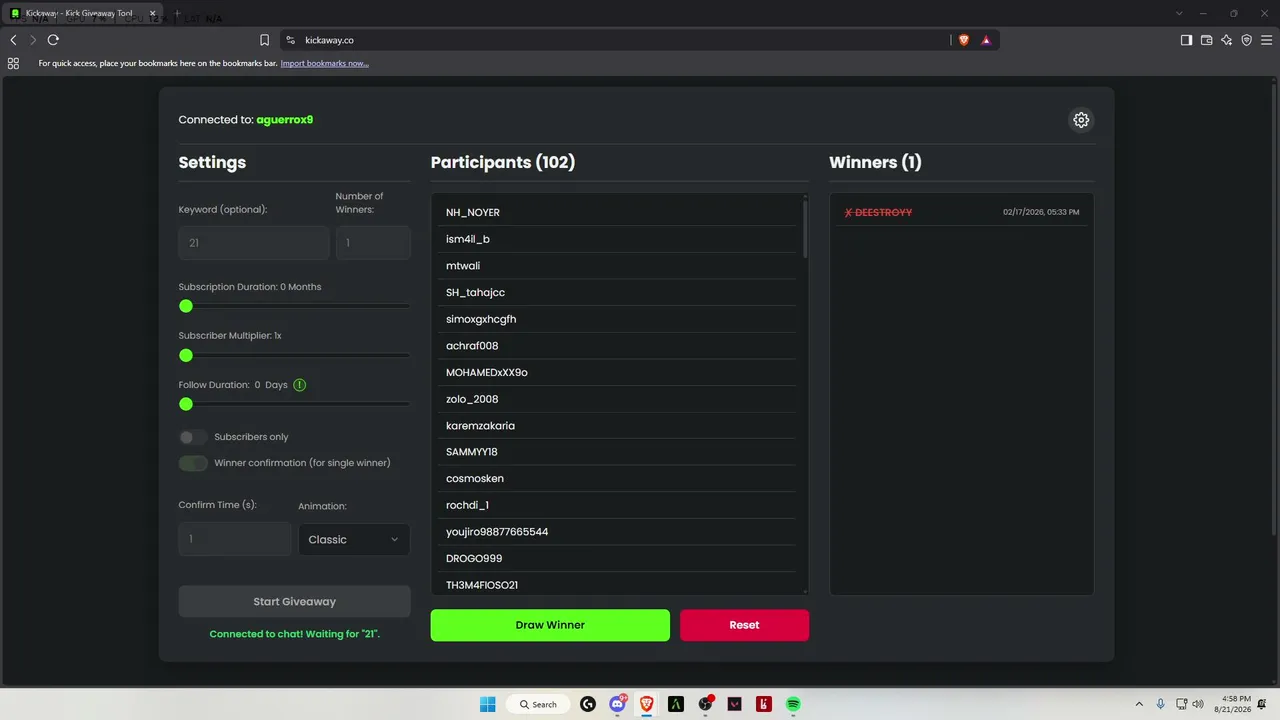Adjust the Follow Duration slider handle
1280x720 pixels.
[186, 404]
